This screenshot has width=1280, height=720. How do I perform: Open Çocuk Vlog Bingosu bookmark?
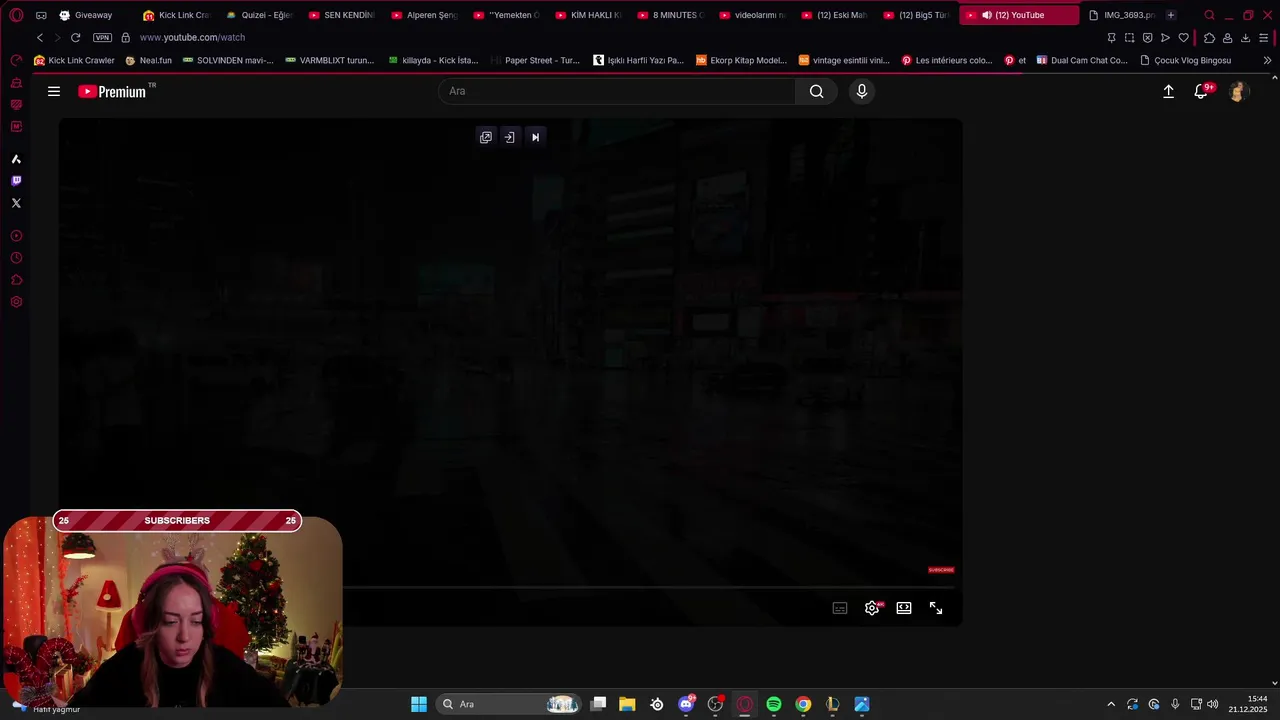tap(1186, 60)
